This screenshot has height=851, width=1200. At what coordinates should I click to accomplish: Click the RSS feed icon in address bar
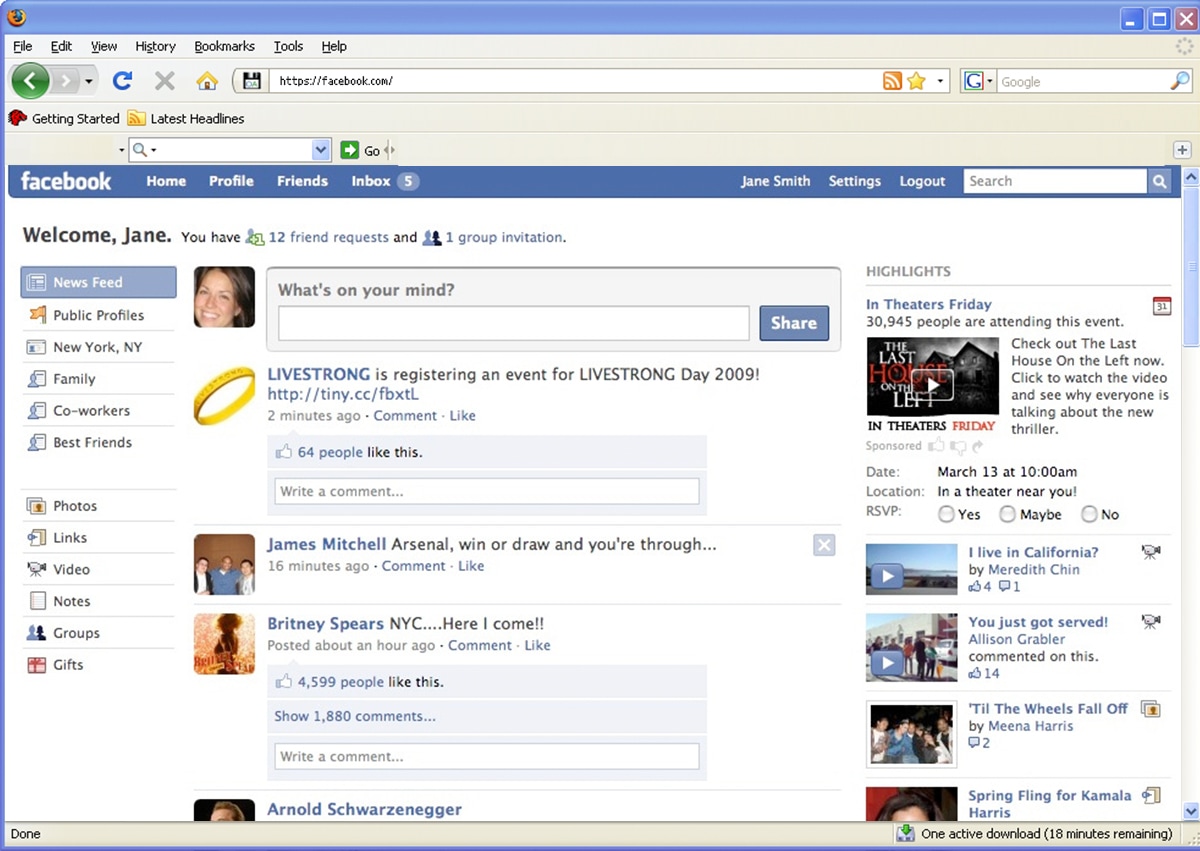point(892,82)
